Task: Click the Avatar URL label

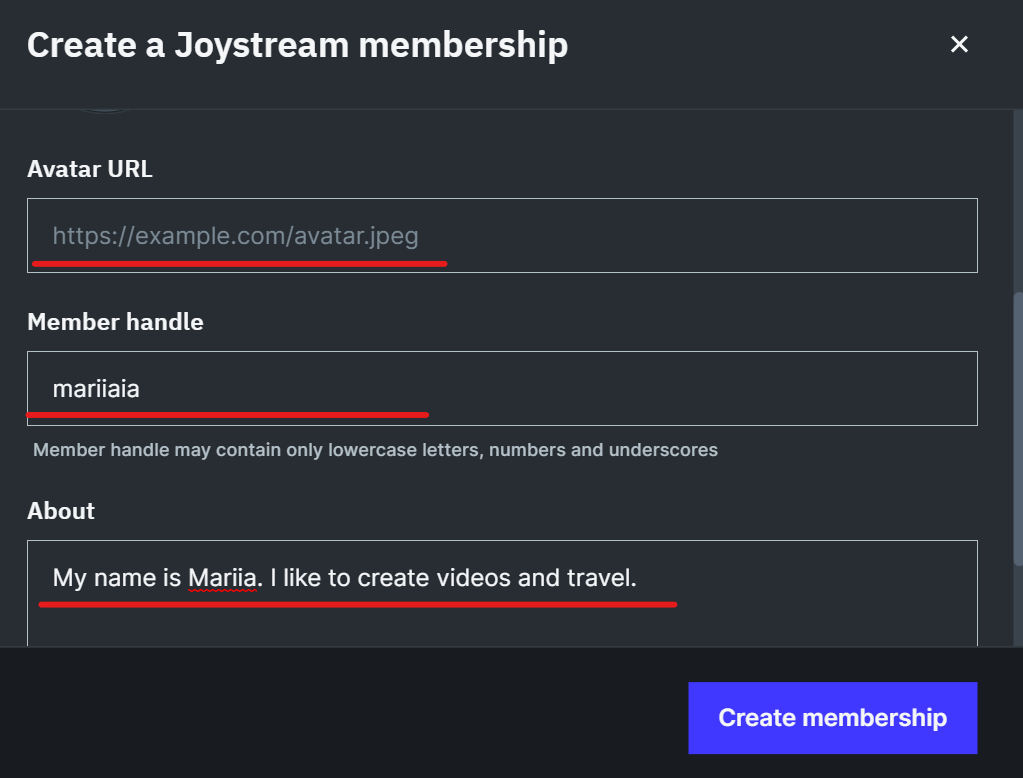Action: (89, 169)
